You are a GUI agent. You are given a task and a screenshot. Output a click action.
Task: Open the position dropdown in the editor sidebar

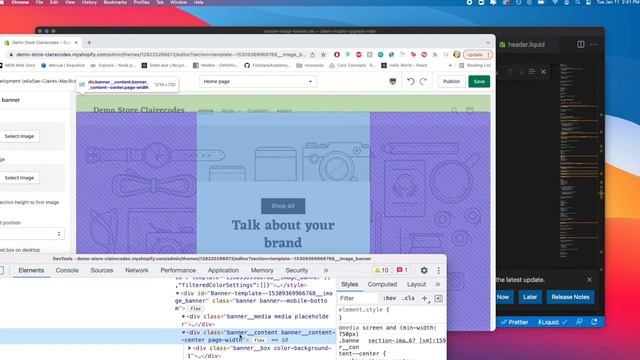(x=32, y=233)
